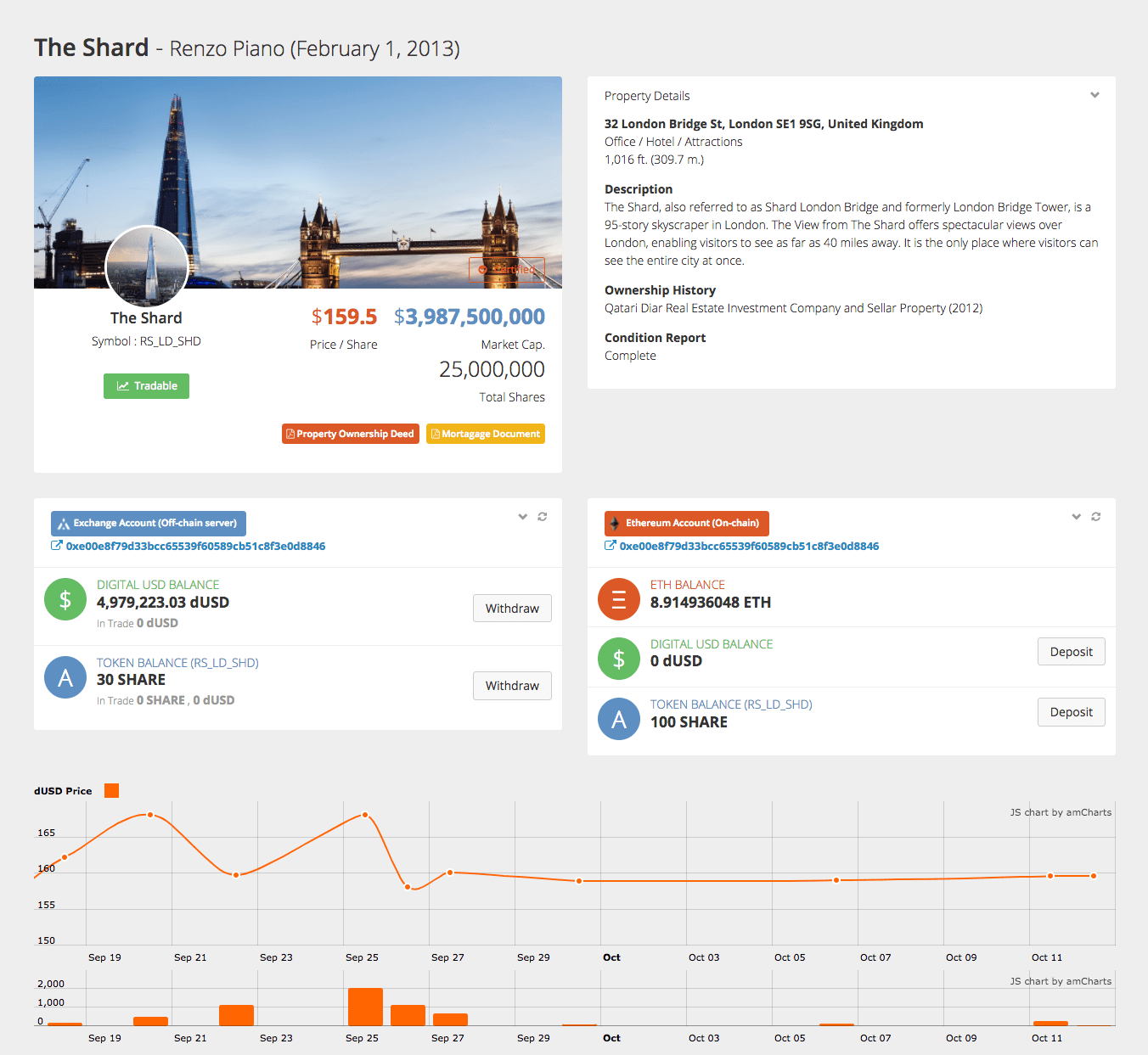This screenshot has width=1148, height=1055.
Task: Click the green dollar icon in Exchange Account
Action: 65,599
